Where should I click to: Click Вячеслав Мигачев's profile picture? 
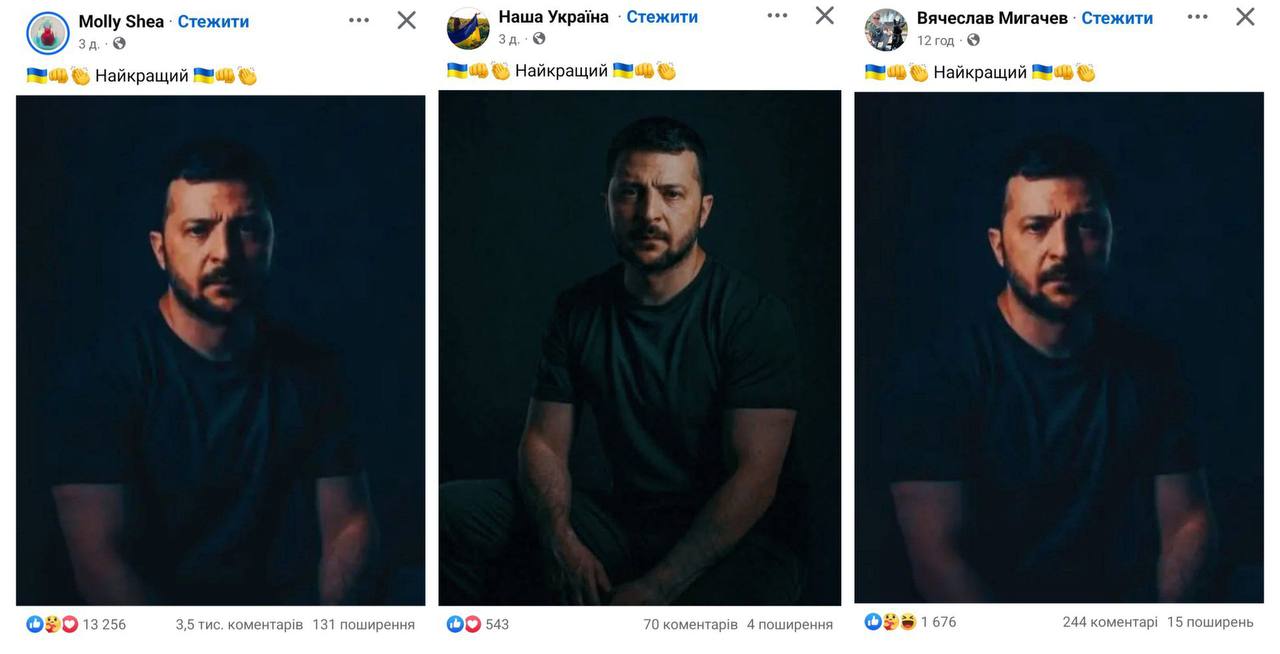pyautogui.click(x=886, y=30)
